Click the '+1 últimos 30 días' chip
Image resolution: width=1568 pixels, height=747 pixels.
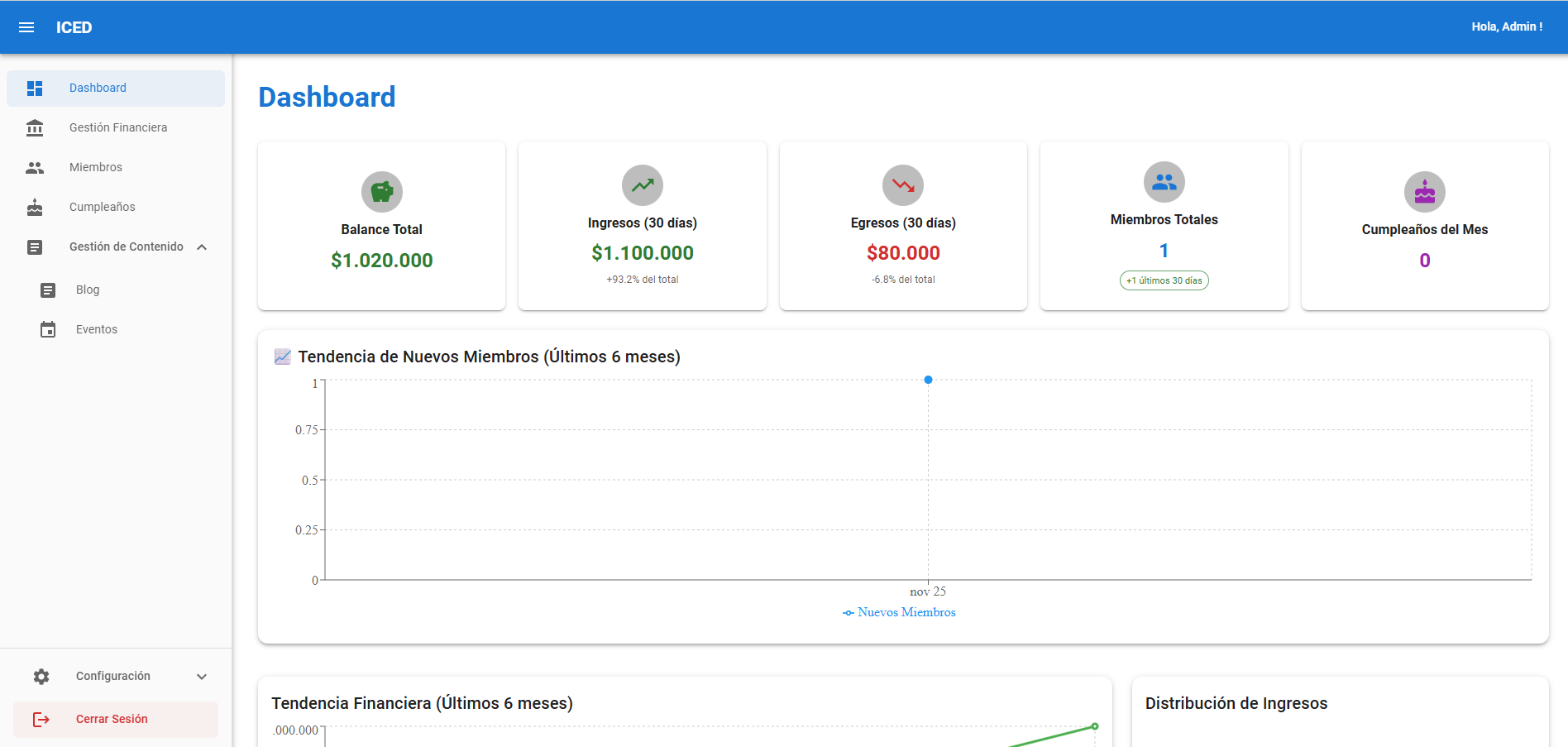click(1164, 280)
